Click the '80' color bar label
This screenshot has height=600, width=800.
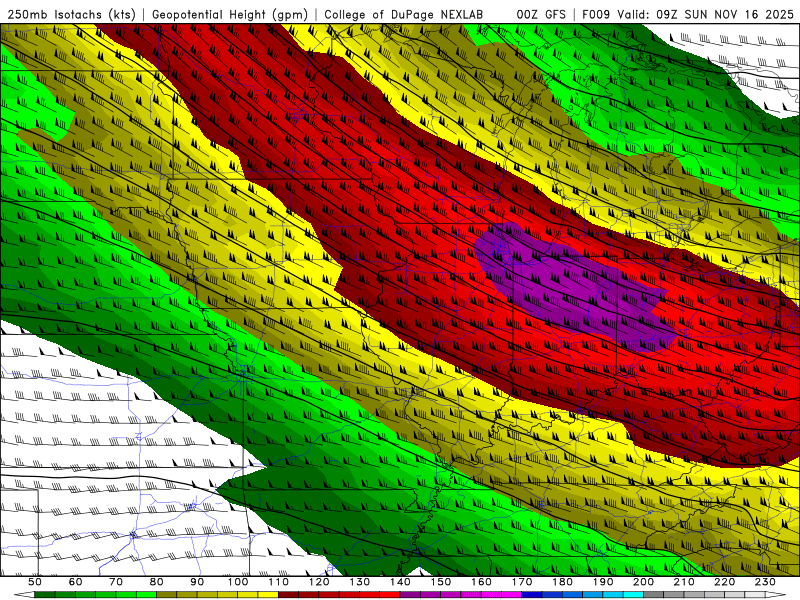pos(157,582)
